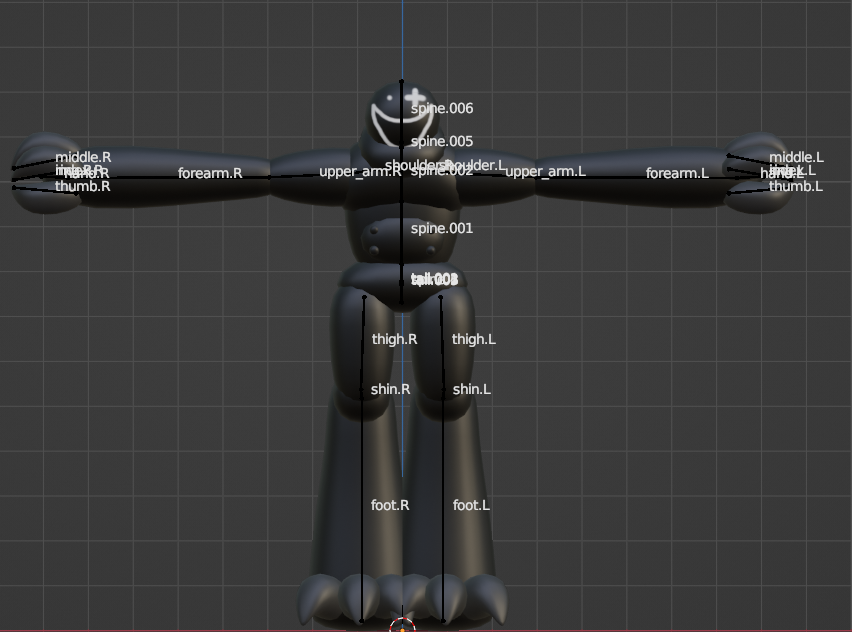The width and height of the screenshot is (852, 632).
Task: Select the shin.L bone label
Action: click(x=472, y=390)
